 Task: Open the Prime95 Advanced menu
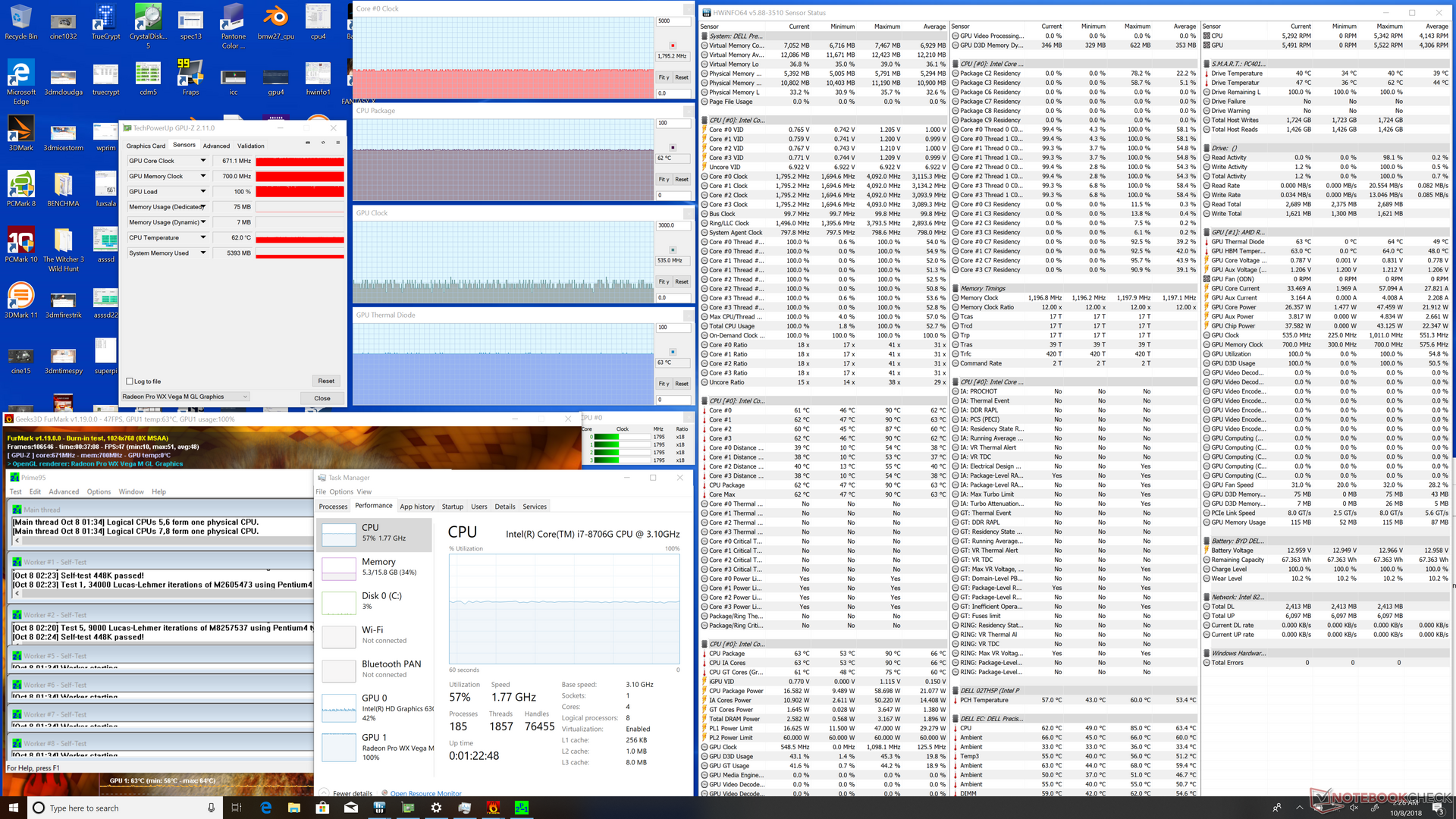pyautogui.click(x=64, y=491)
